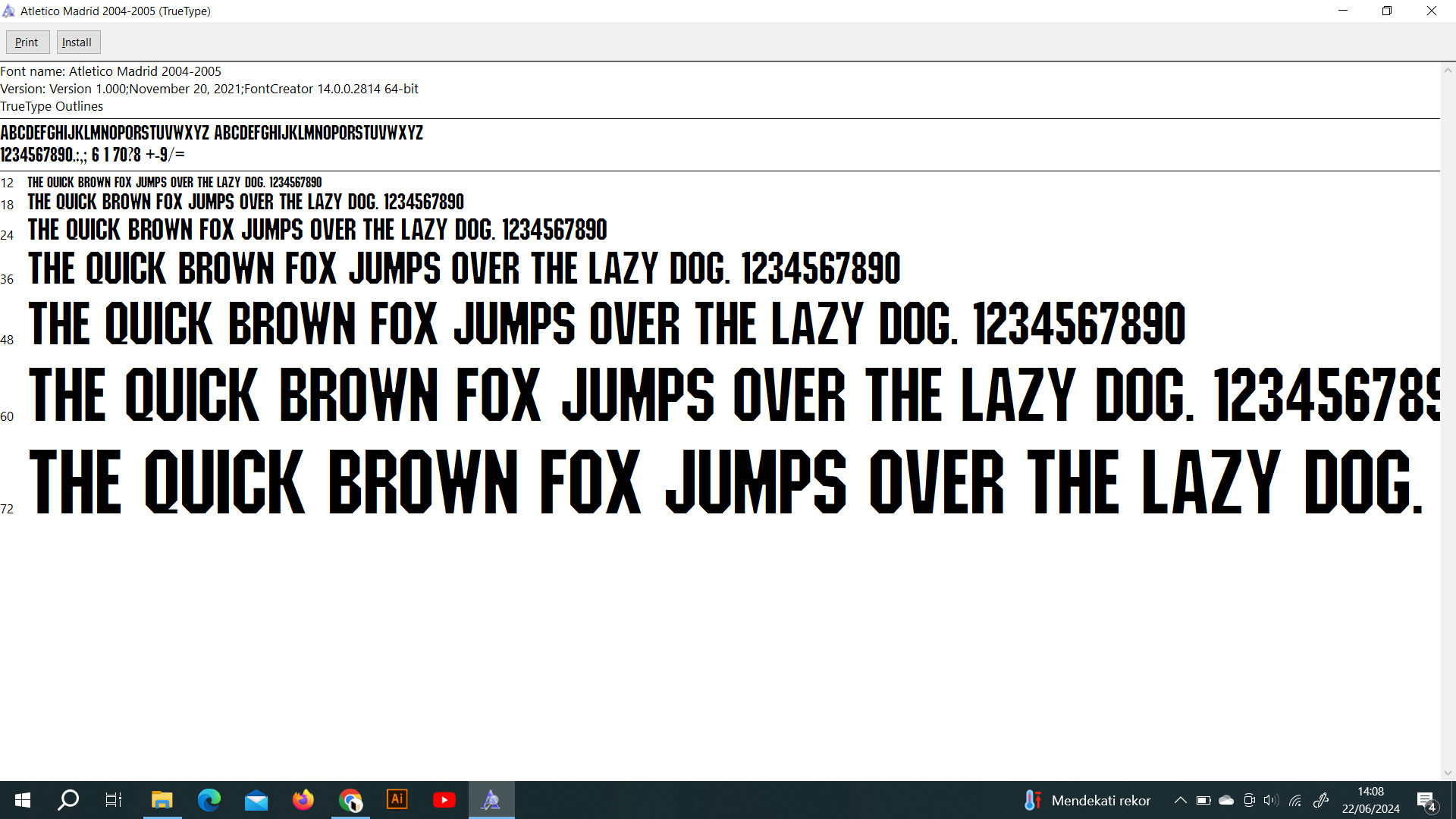Click the scrollbar down arrow
Viewport: 1456px width, 819px height.
[1448, 773]
